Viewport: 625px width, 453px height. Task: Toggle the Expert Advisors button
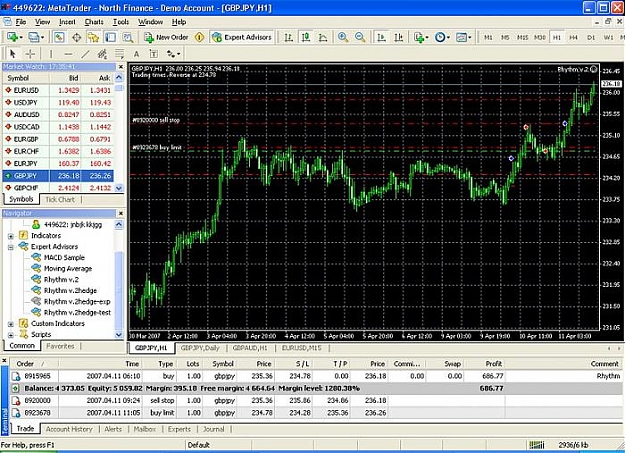pos(242,37)
